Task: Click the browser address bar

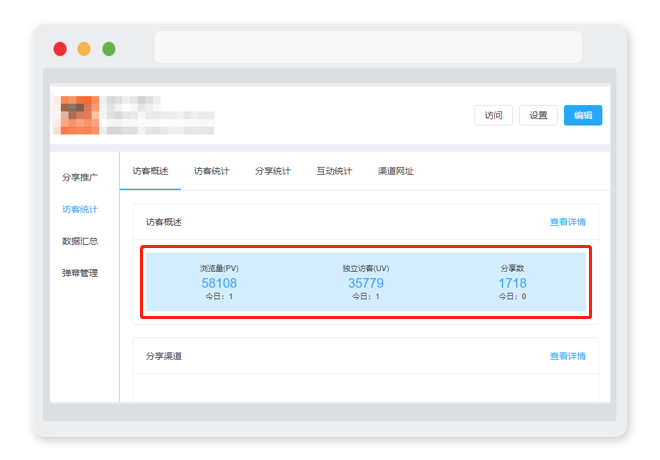Action: (x=368, y=47)
